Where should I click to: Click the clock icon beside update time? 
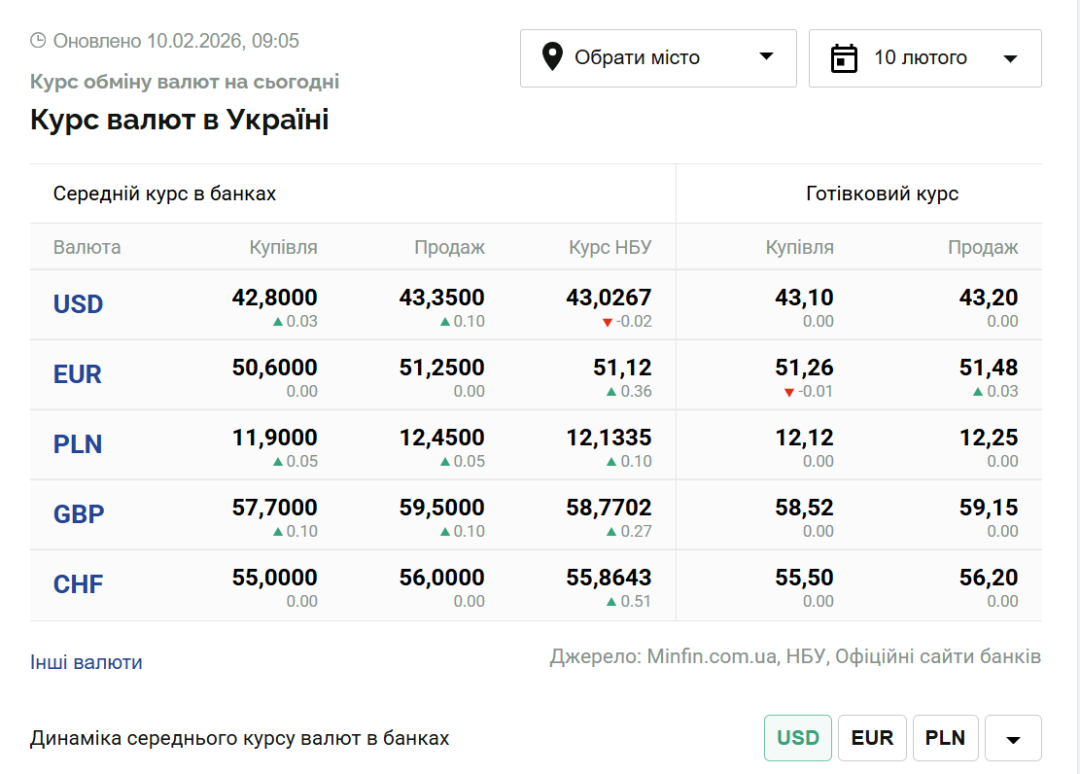38,41
